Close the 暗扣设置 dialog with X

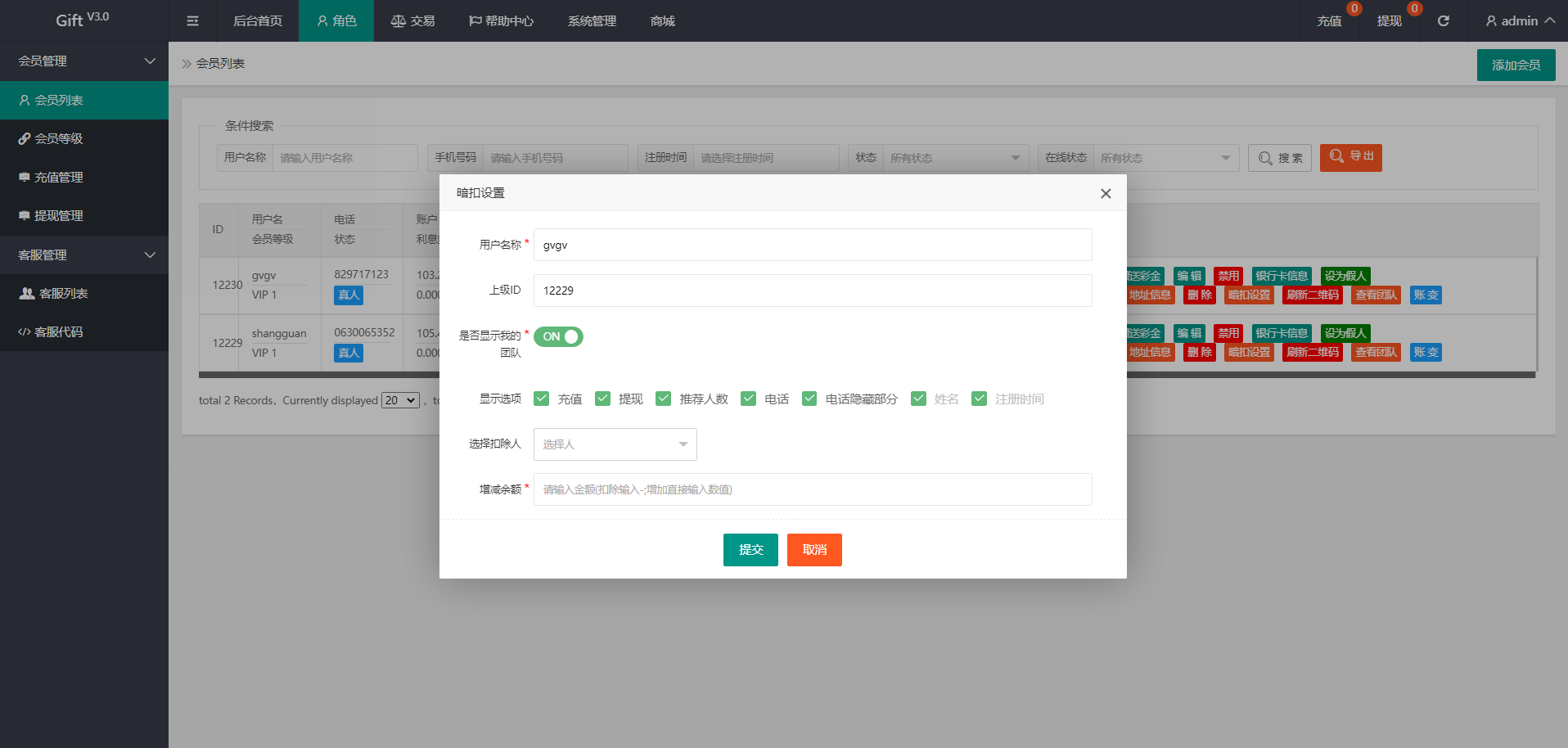[x=1105, y=194]
